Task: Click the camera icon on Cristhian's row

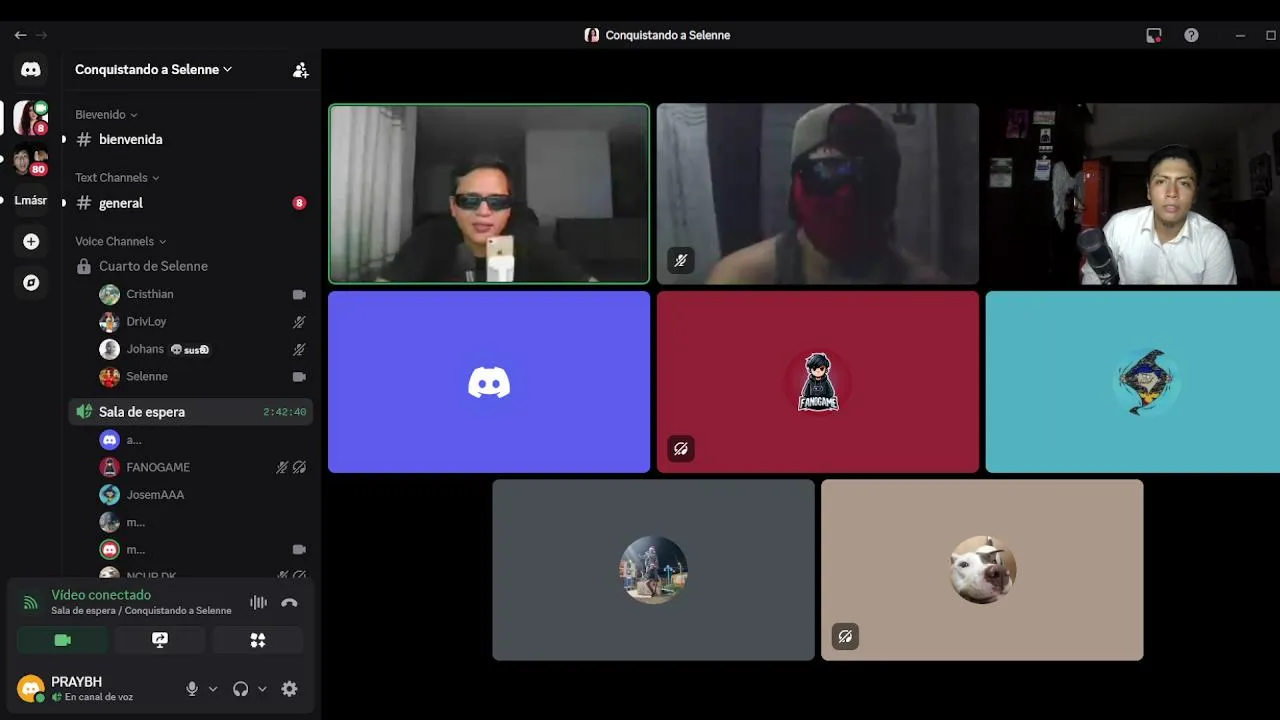Action: (x=299, y=295)
